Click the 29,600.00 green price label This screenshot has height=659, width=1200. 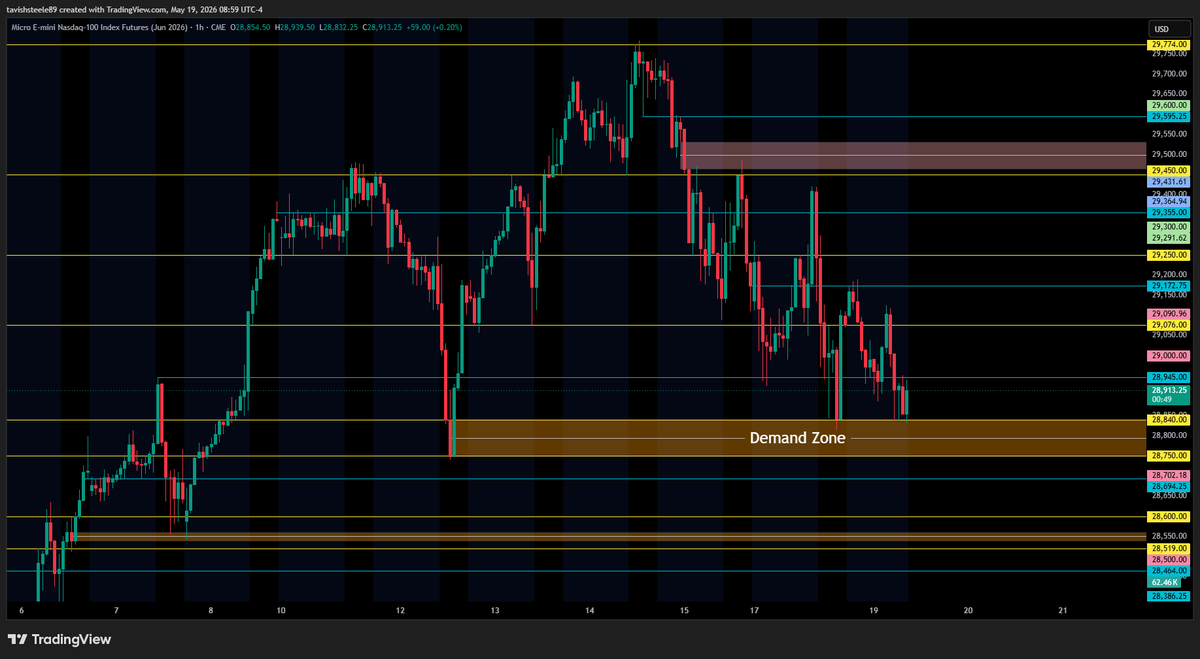coord(1168,105)
